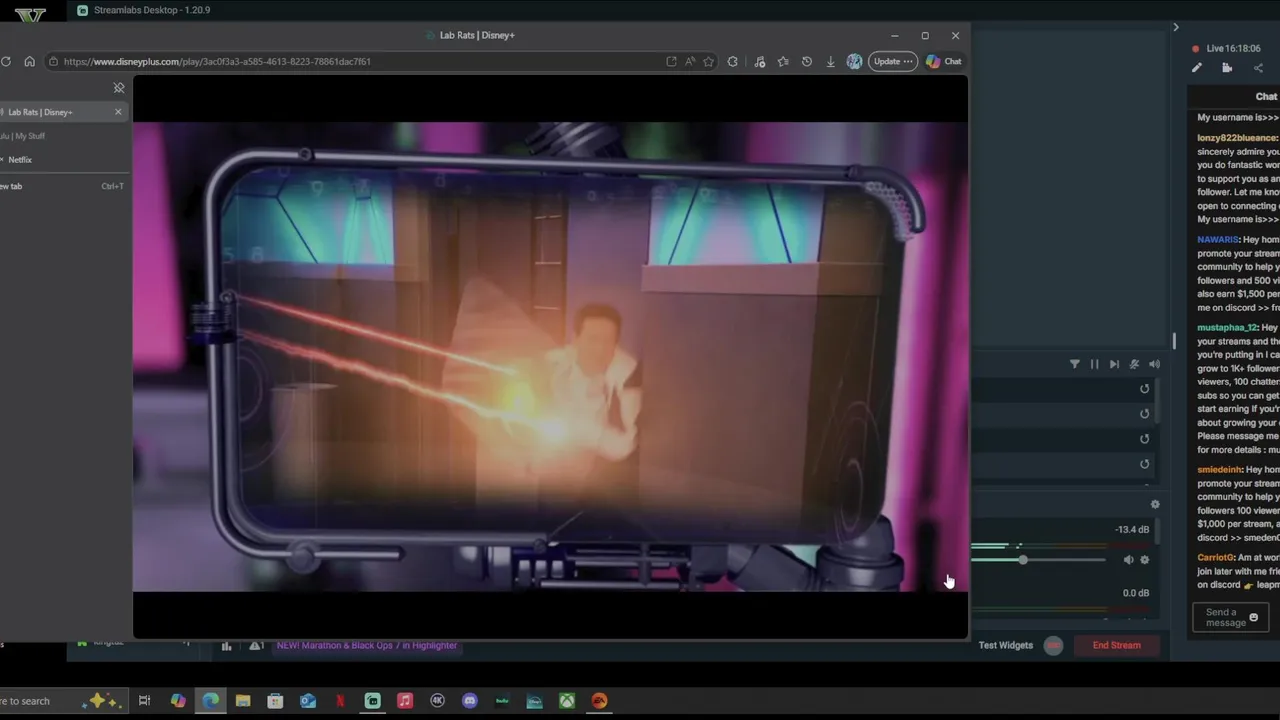The width and height of the screenshot is (1280, 720).
Task: Click the camera icon under Live timer
Action: click(x=1227, y=68)
